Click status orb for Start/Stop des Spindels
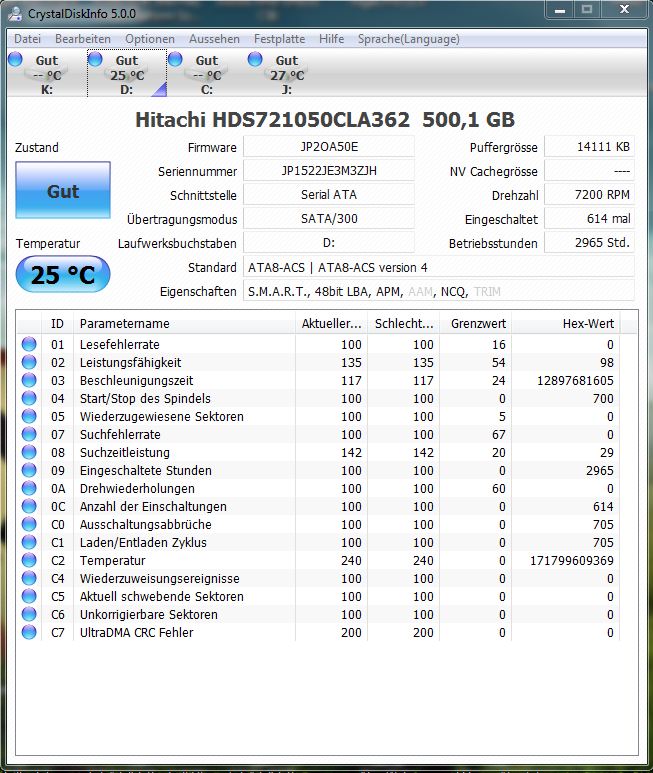The width and height of the screenshot is (653, 773). [x=29, y=398]
